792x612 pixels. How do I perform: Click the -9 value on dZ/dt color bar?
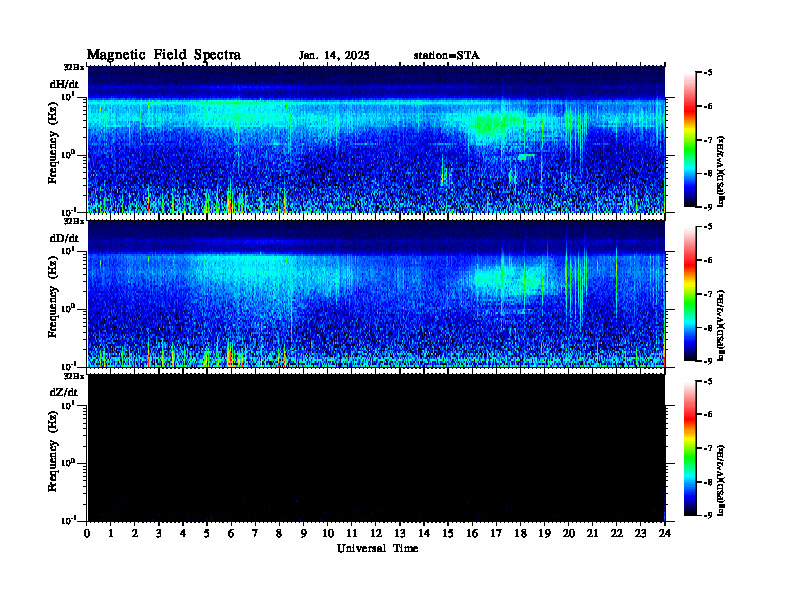point(708,515)
